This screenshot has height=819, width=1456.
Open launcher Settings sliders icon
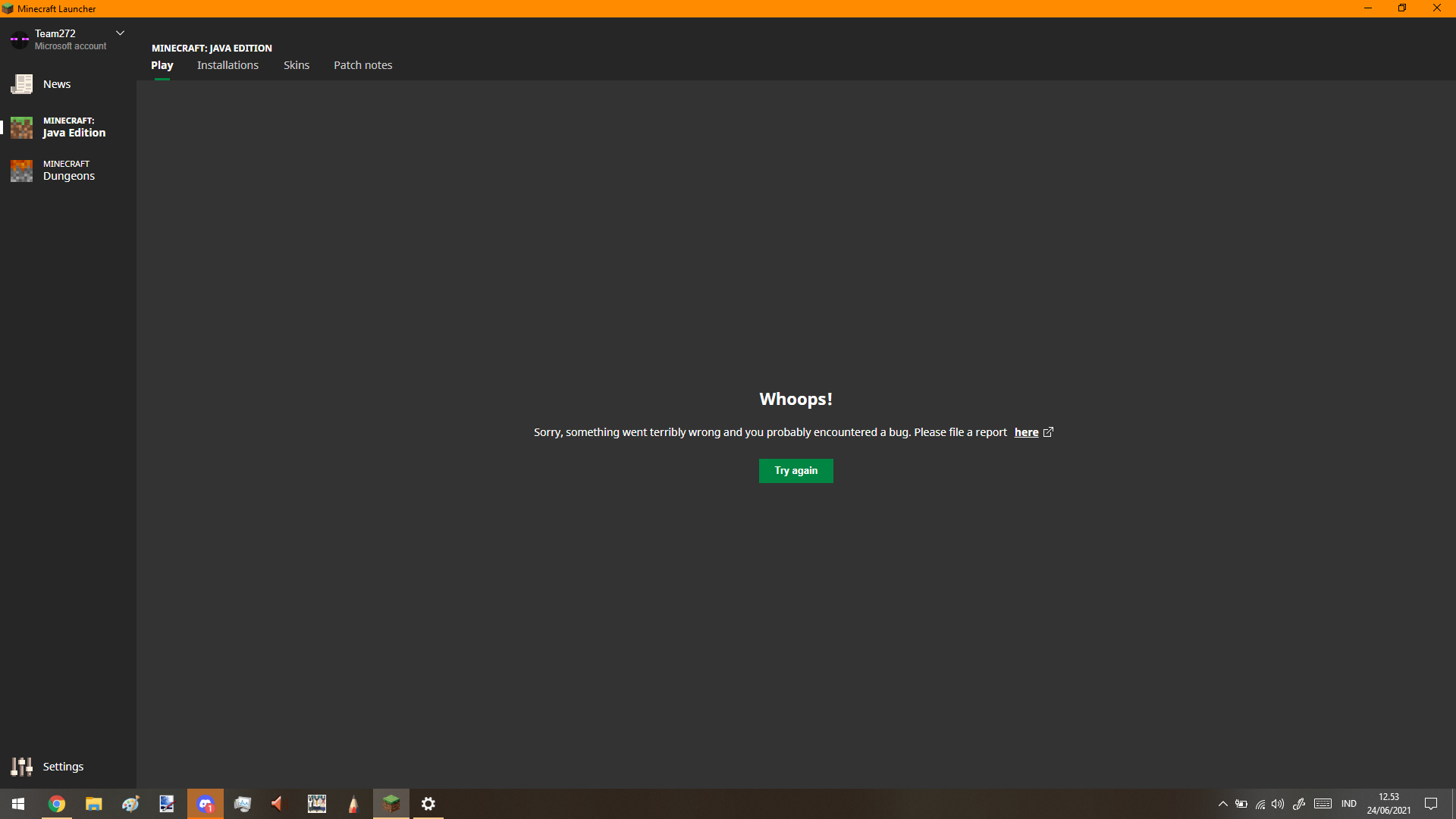21,767
